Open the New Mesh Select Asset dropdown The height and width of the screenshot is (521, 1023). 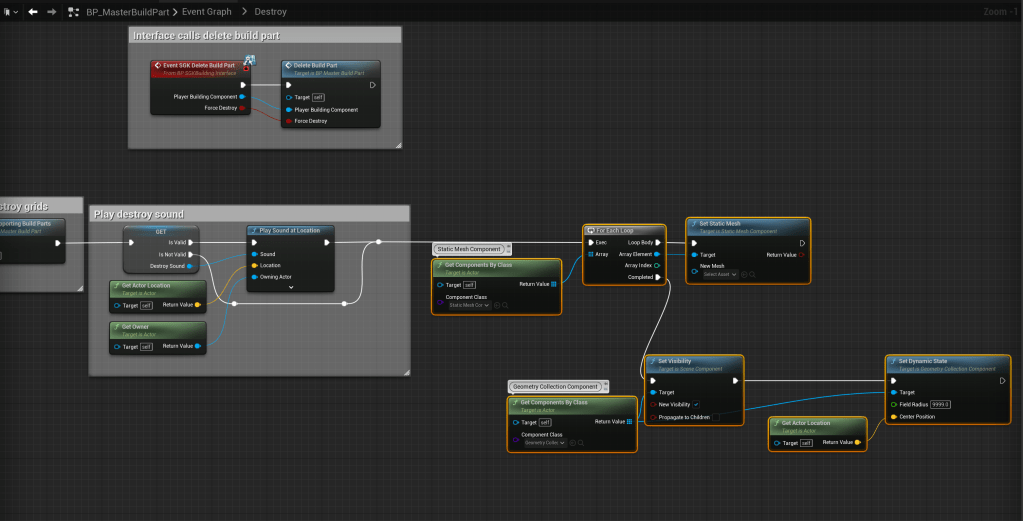[x=720, y=274]
